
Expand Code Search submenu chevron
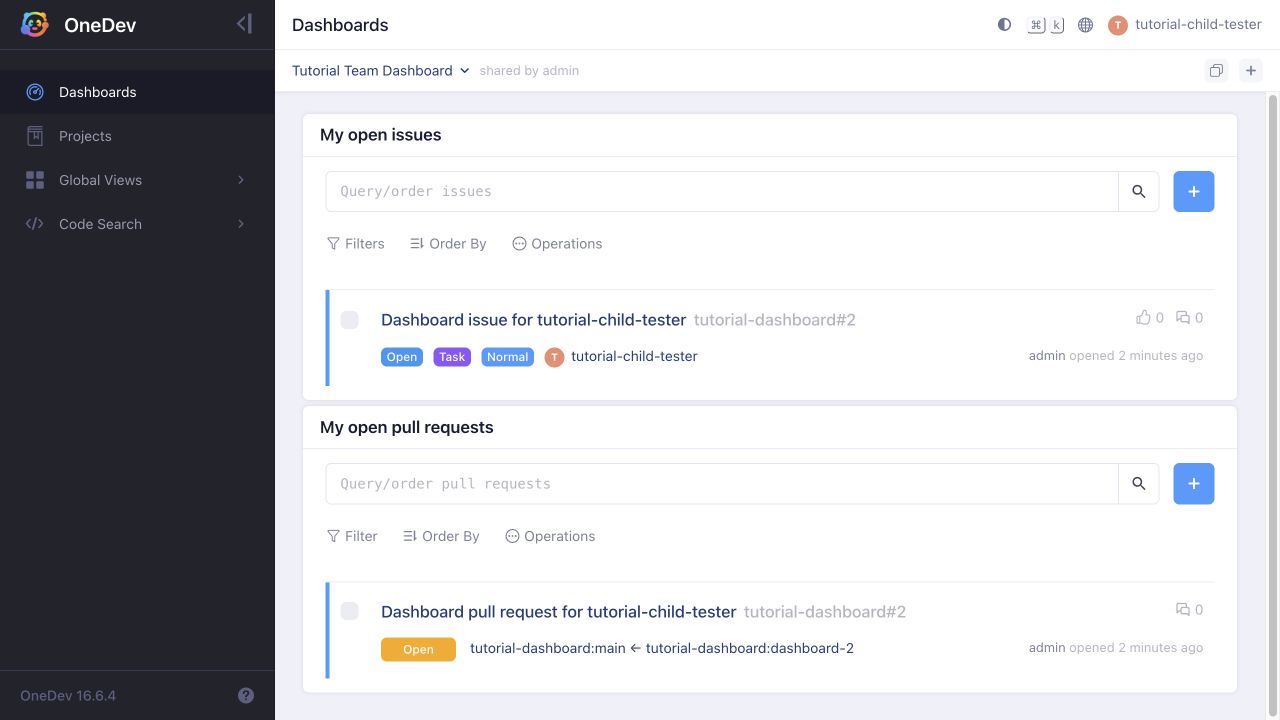241,224
